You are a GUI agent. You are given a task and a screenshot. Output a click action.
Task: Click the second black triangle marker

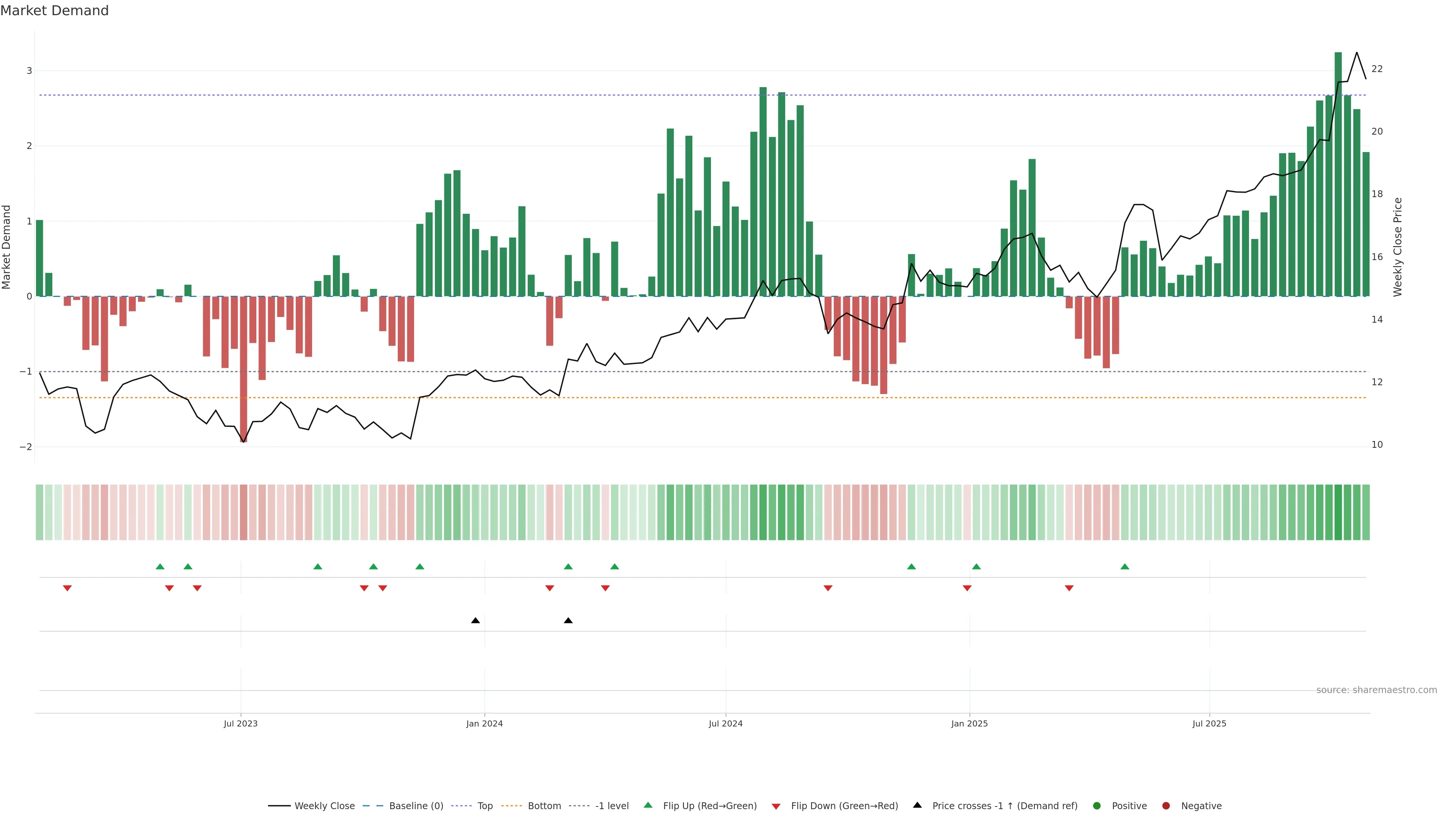(x=568, y=621)
